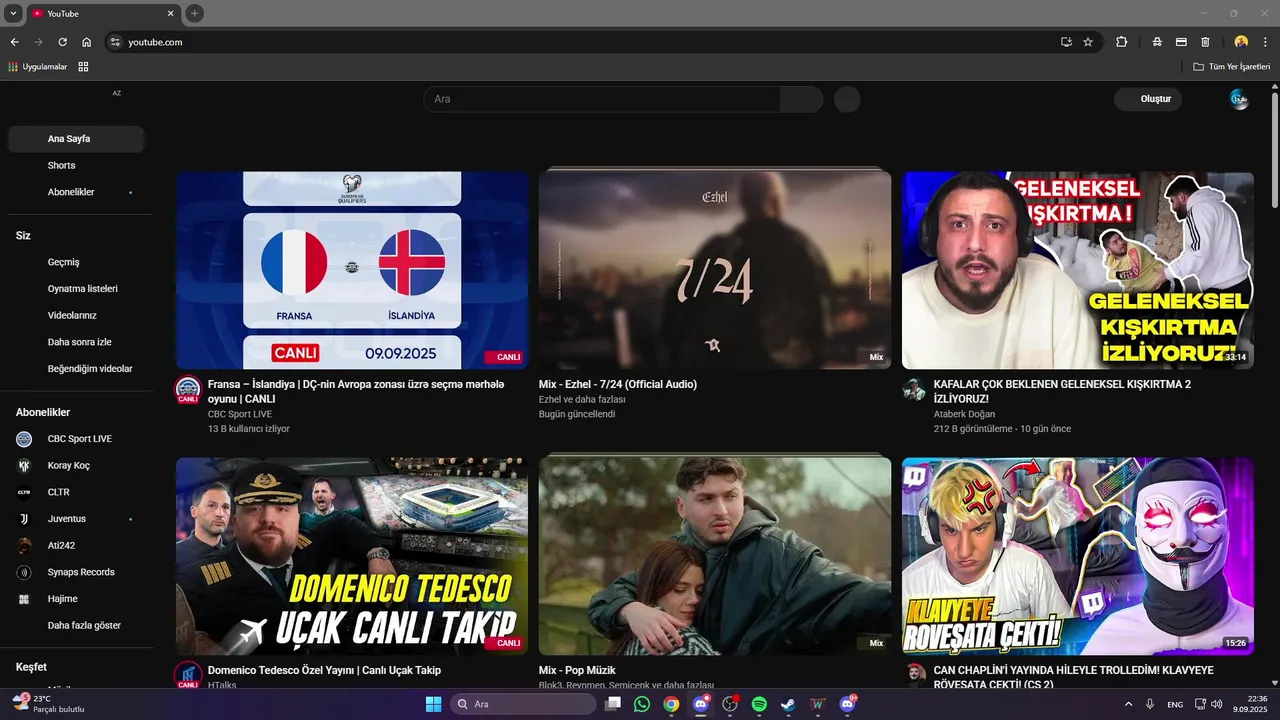Open Videolarınız in the sidebar

(x=76, y=315)
